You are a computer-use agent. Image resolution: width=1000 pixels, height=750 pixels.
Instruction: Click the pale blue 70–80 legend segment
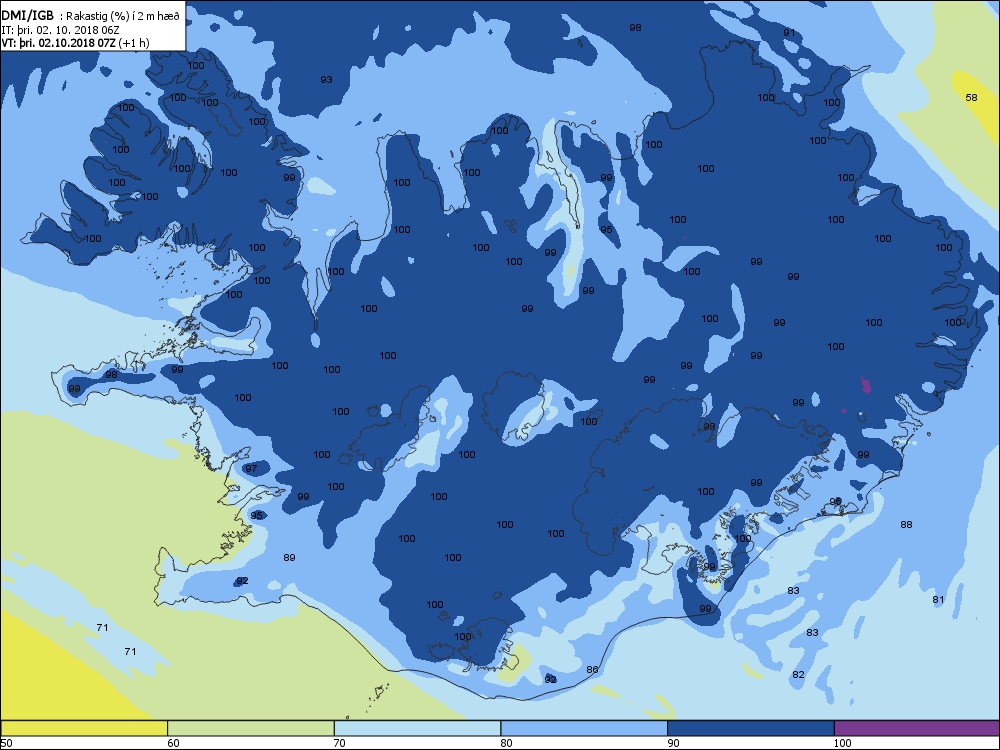(417, 728)
